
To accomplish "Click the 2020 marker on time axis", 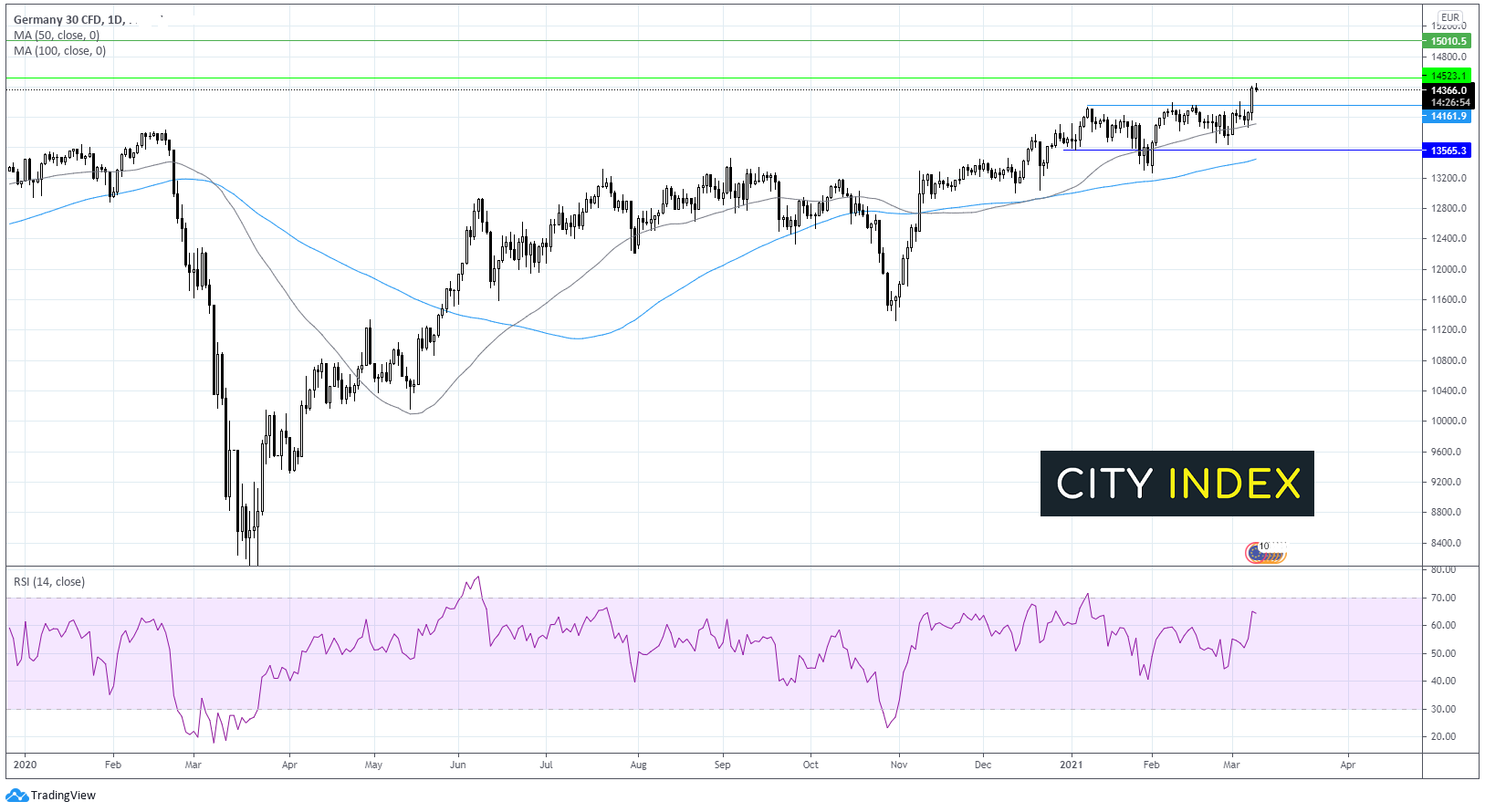I will coord(25,765).
